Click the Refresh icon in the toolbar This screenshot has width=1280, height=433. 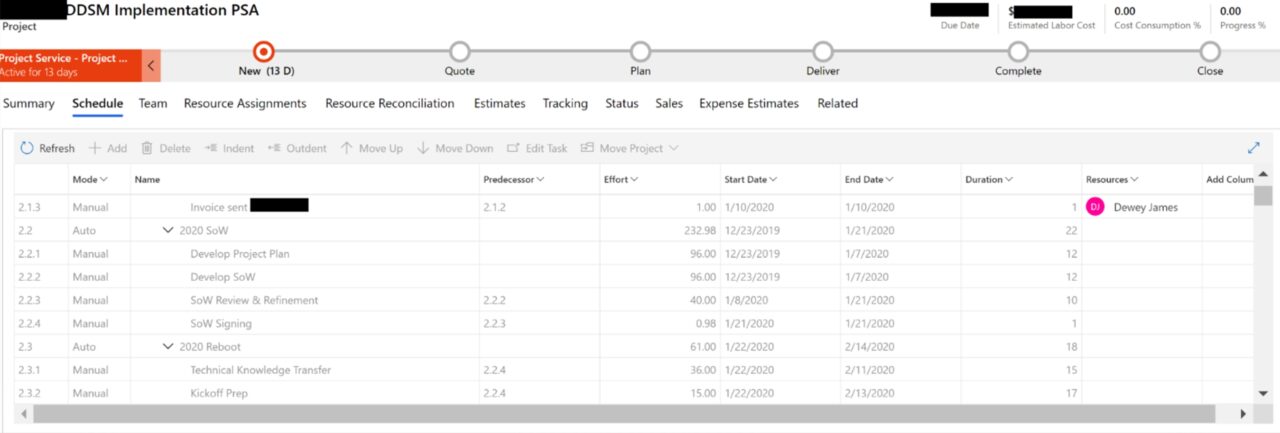27,148
